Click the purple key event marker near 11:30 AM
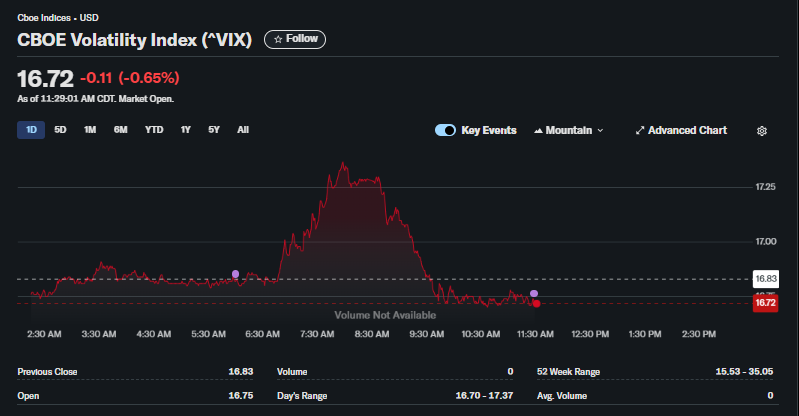The image size is (799, 416). (x=534, y=294)
